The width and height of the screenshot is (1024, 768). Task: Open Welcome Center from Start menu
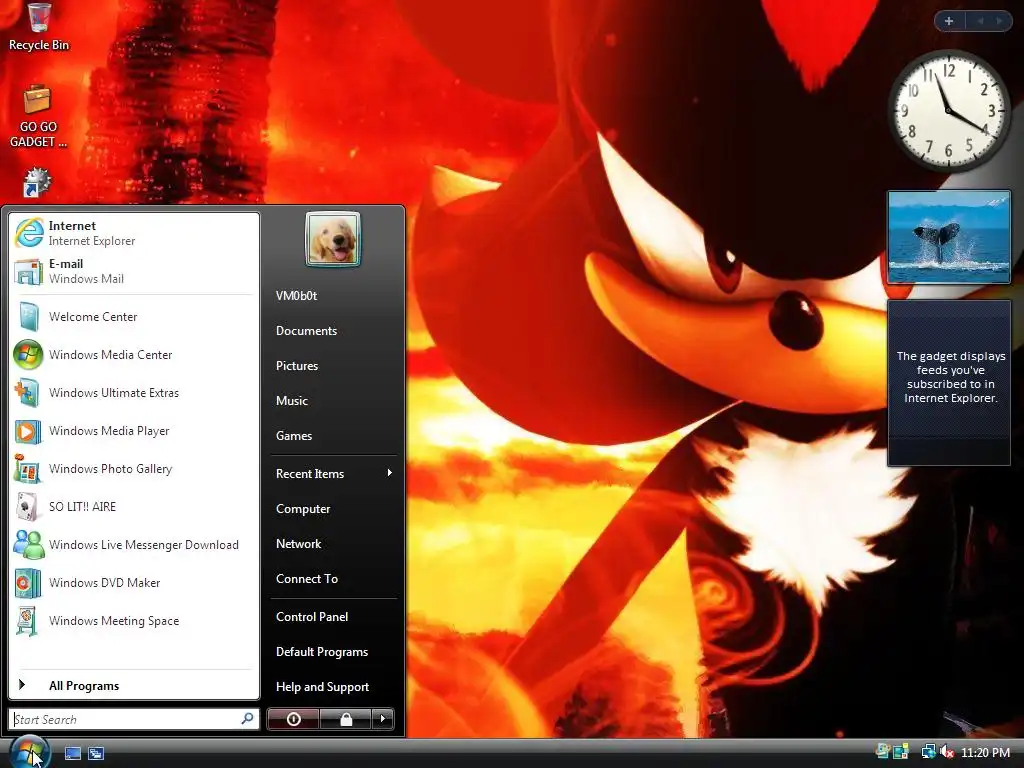[x=134, y=317]
